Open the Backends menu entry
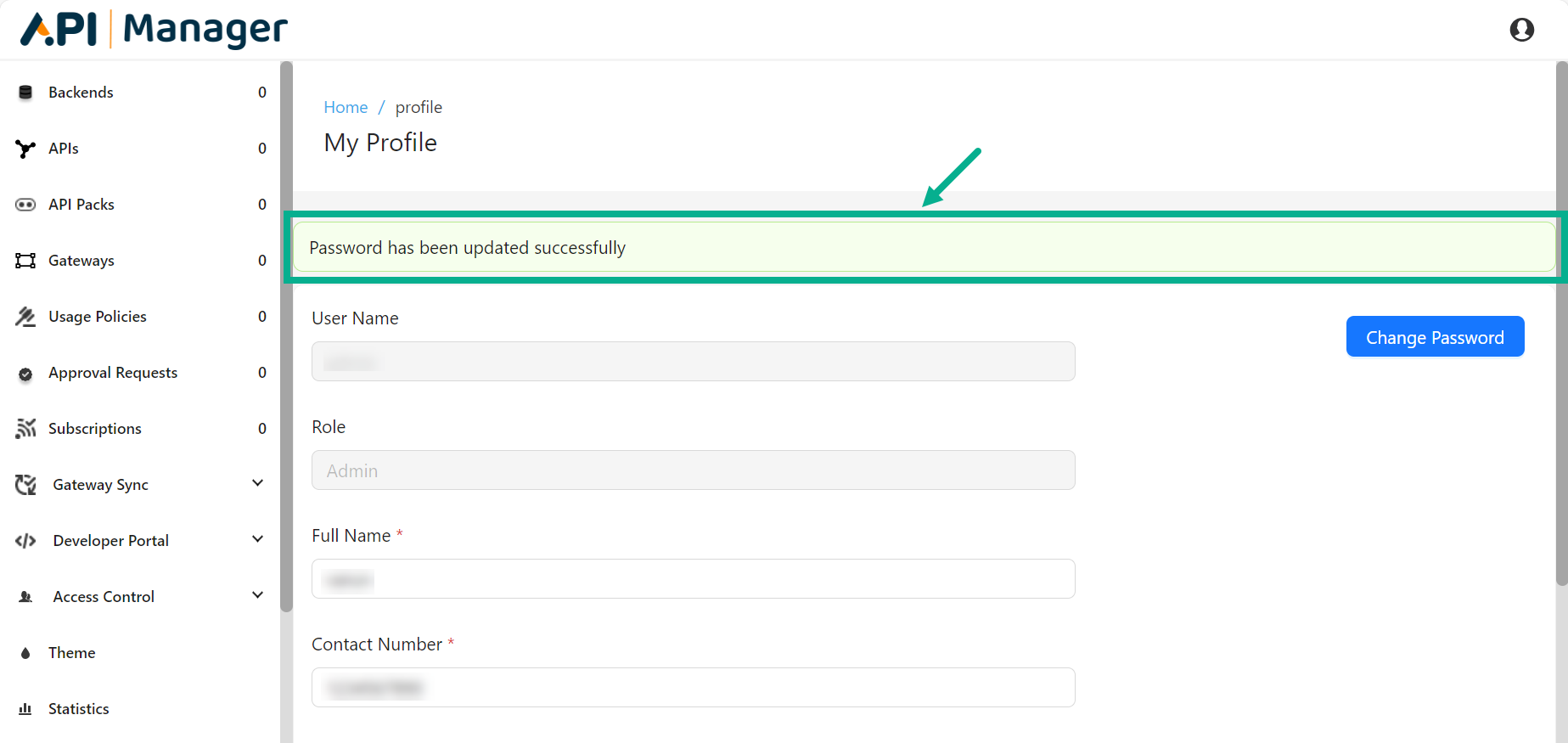The height and width of the screenshot is (743, 1568). (x=81, y=92)
